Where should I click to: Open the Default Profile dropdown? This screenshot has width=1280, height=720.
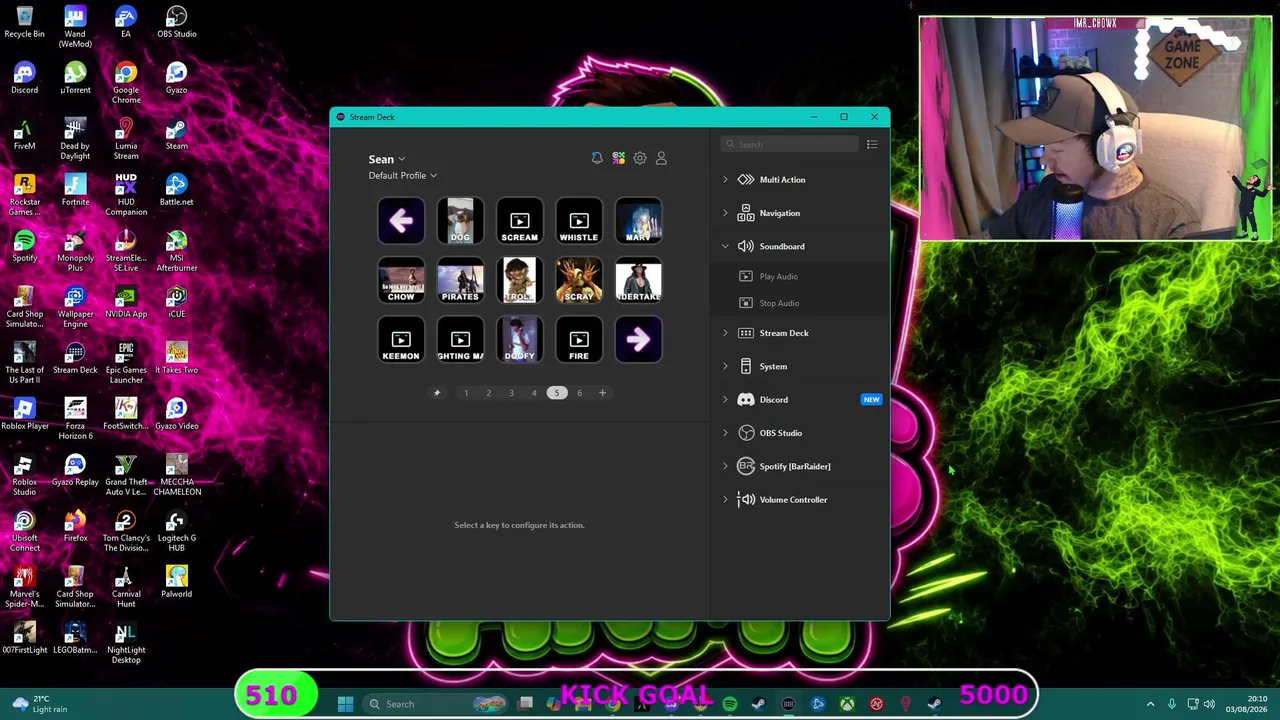pyautogui.click(x=402, y=176)
